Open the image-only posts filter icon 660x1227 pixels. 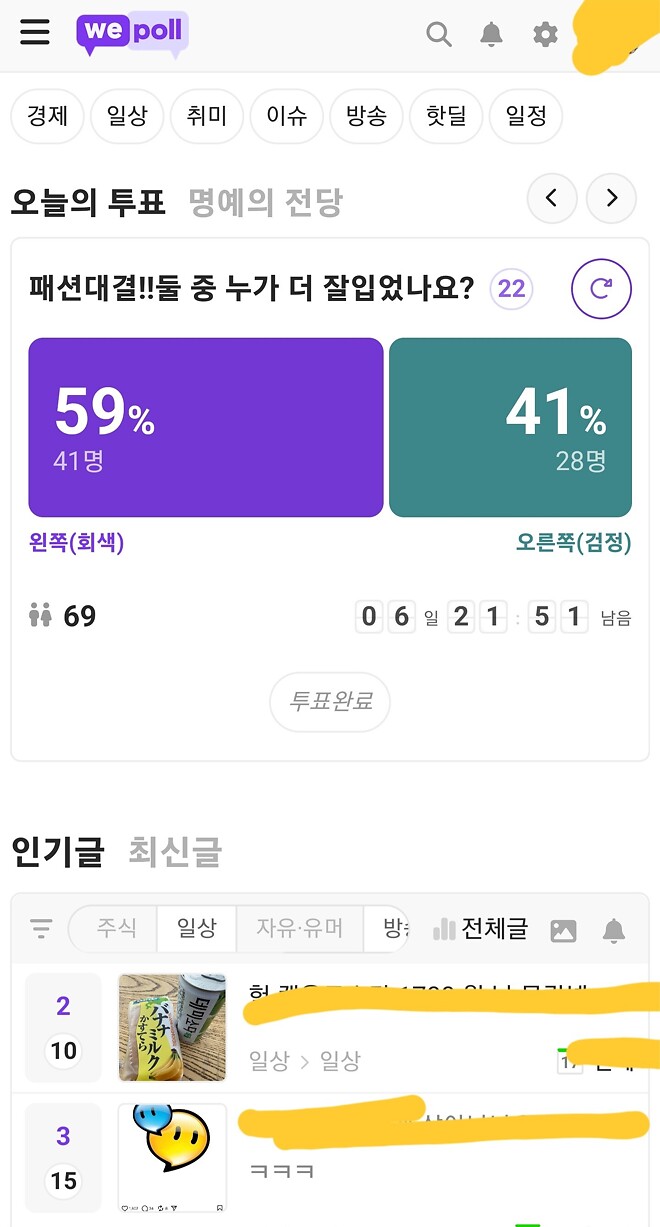pyautogui.click(x=563, y=929)
